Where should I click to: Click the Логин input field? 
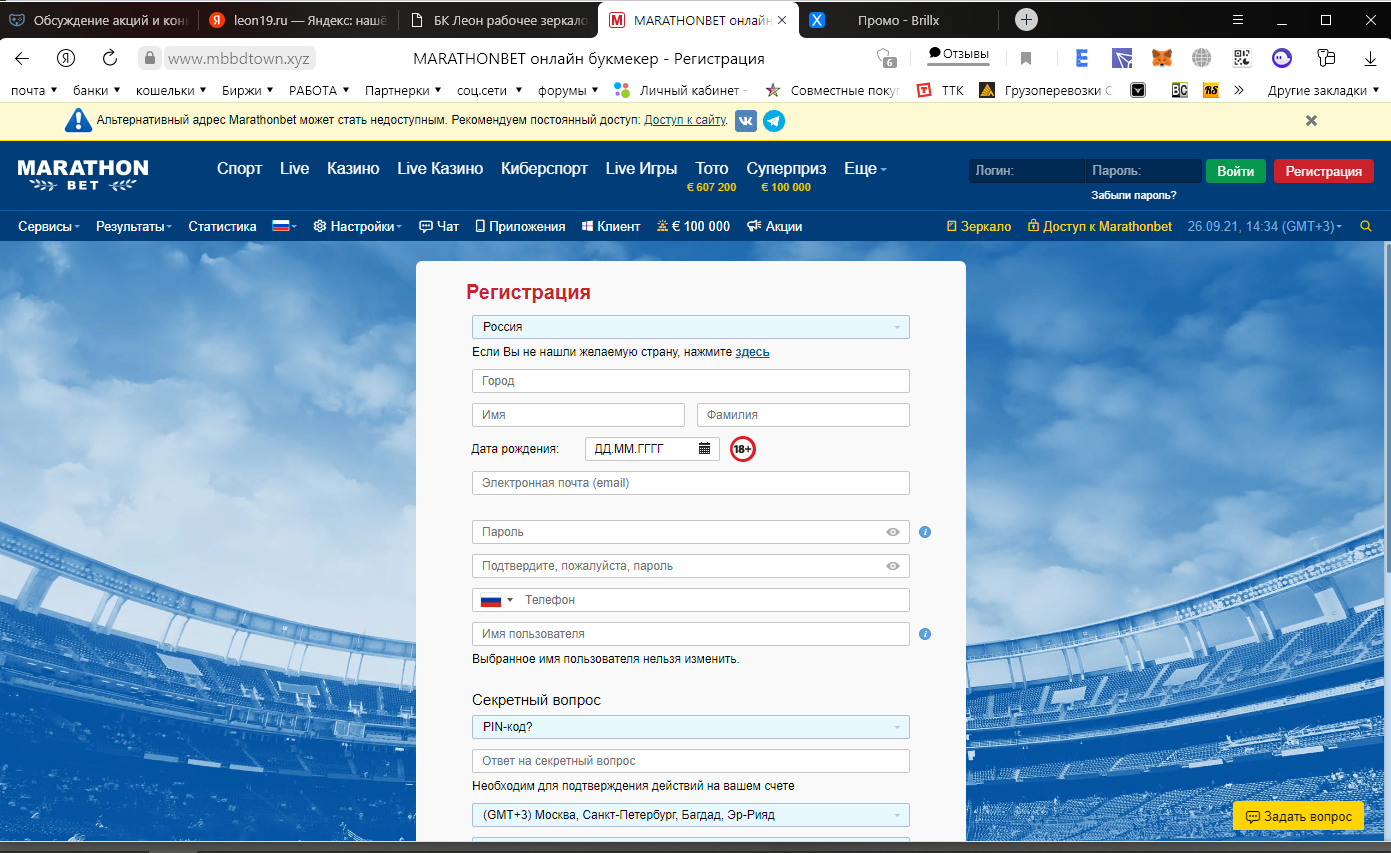1027,171
